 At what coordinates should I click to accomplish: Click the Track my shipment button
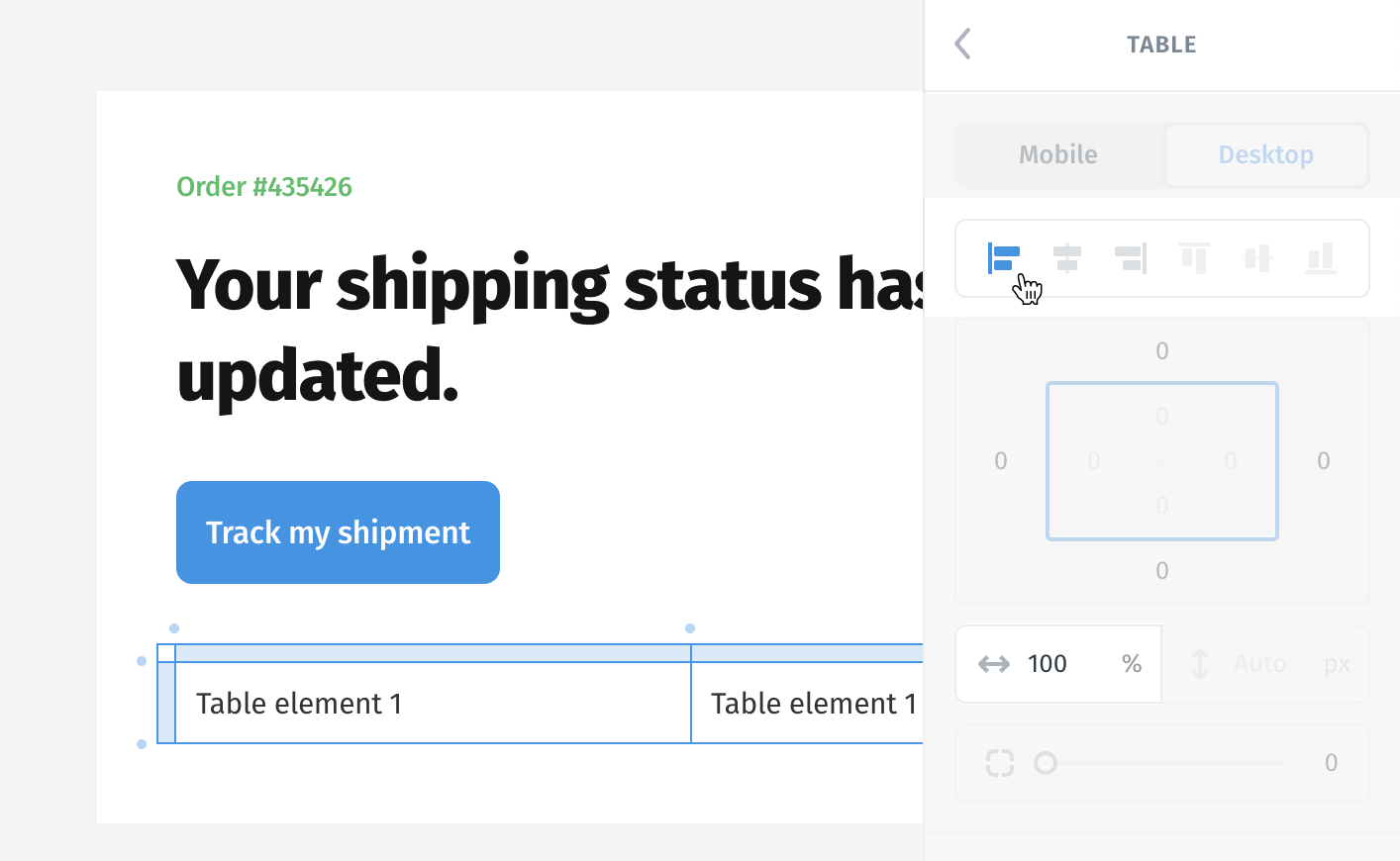pos(338,532)
